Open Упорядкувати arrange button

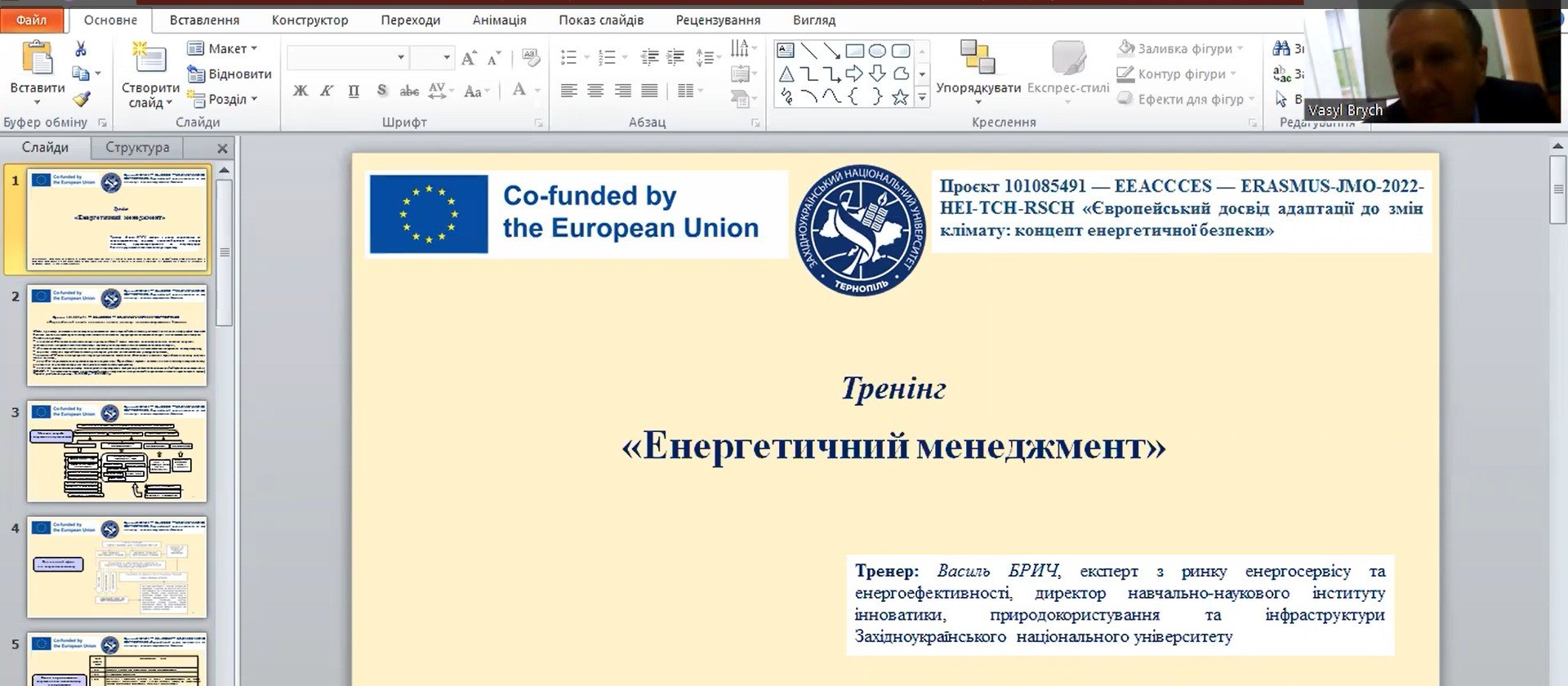click(978, 72)
